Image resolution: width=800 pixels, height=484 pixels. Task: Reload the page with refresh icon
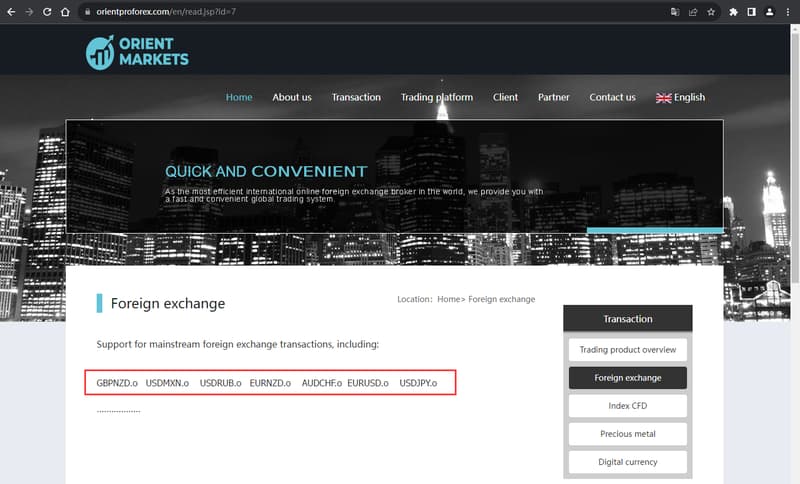(x=47, y=12)
